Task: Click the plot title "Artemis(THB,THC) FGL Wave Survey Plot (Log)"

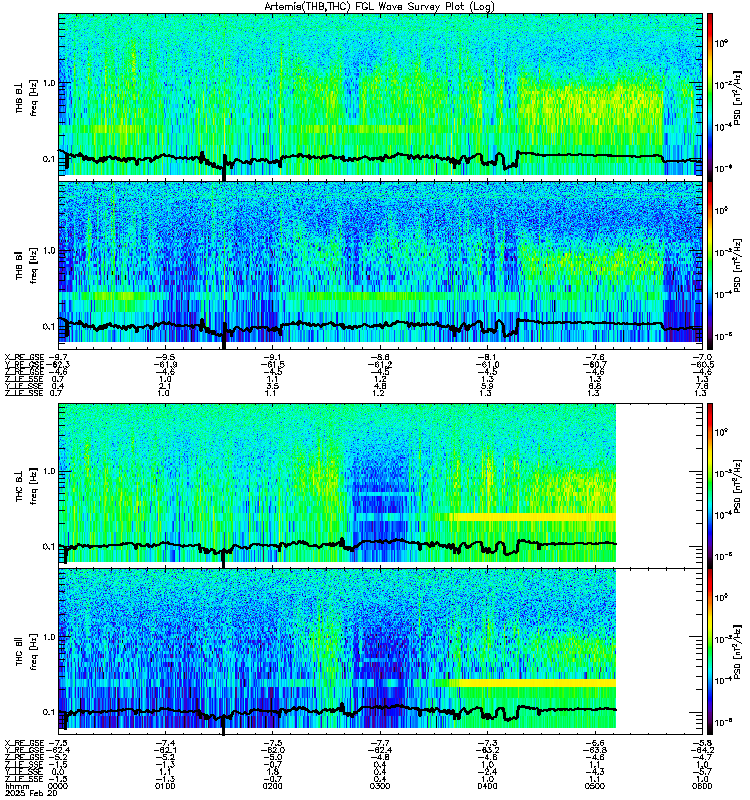Action: pyautogui.click(x=379, y=7)
